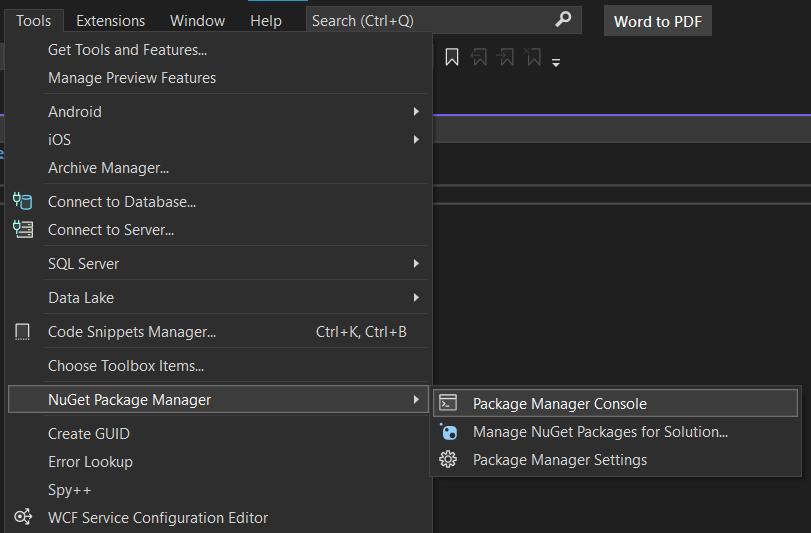Click iOS menu label

click(x=59, y=140)
